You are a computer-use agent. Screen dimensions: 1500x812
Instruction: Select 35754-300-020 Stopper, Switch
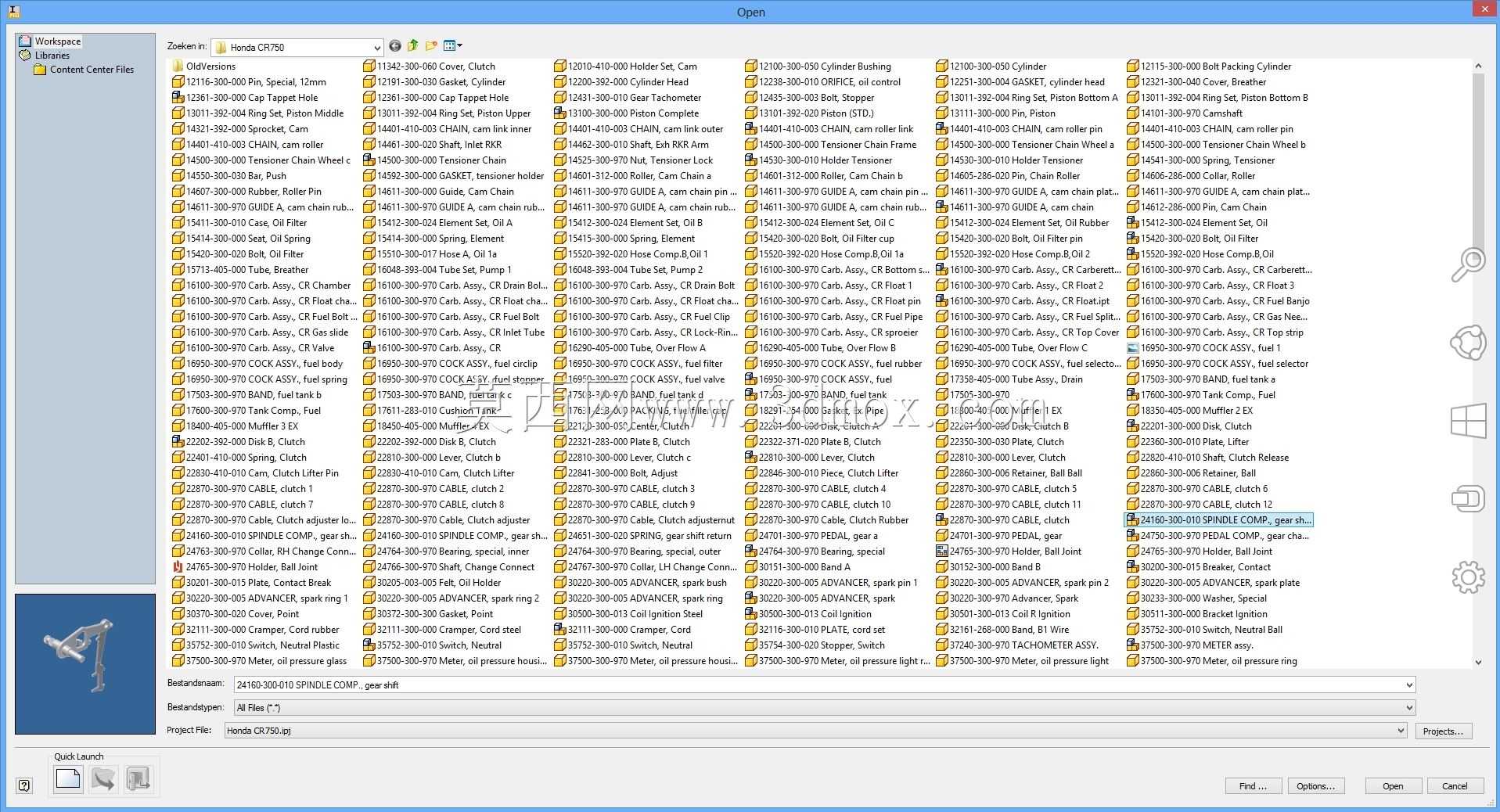pos(822,645)
